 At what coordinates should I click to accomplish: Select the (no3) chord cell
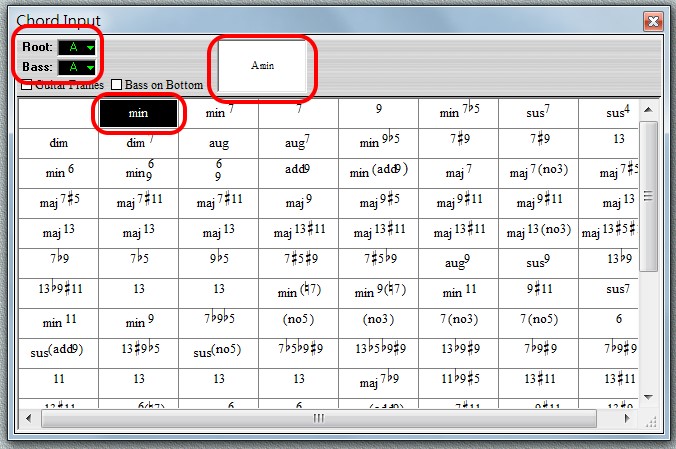(x=379, y=323)
